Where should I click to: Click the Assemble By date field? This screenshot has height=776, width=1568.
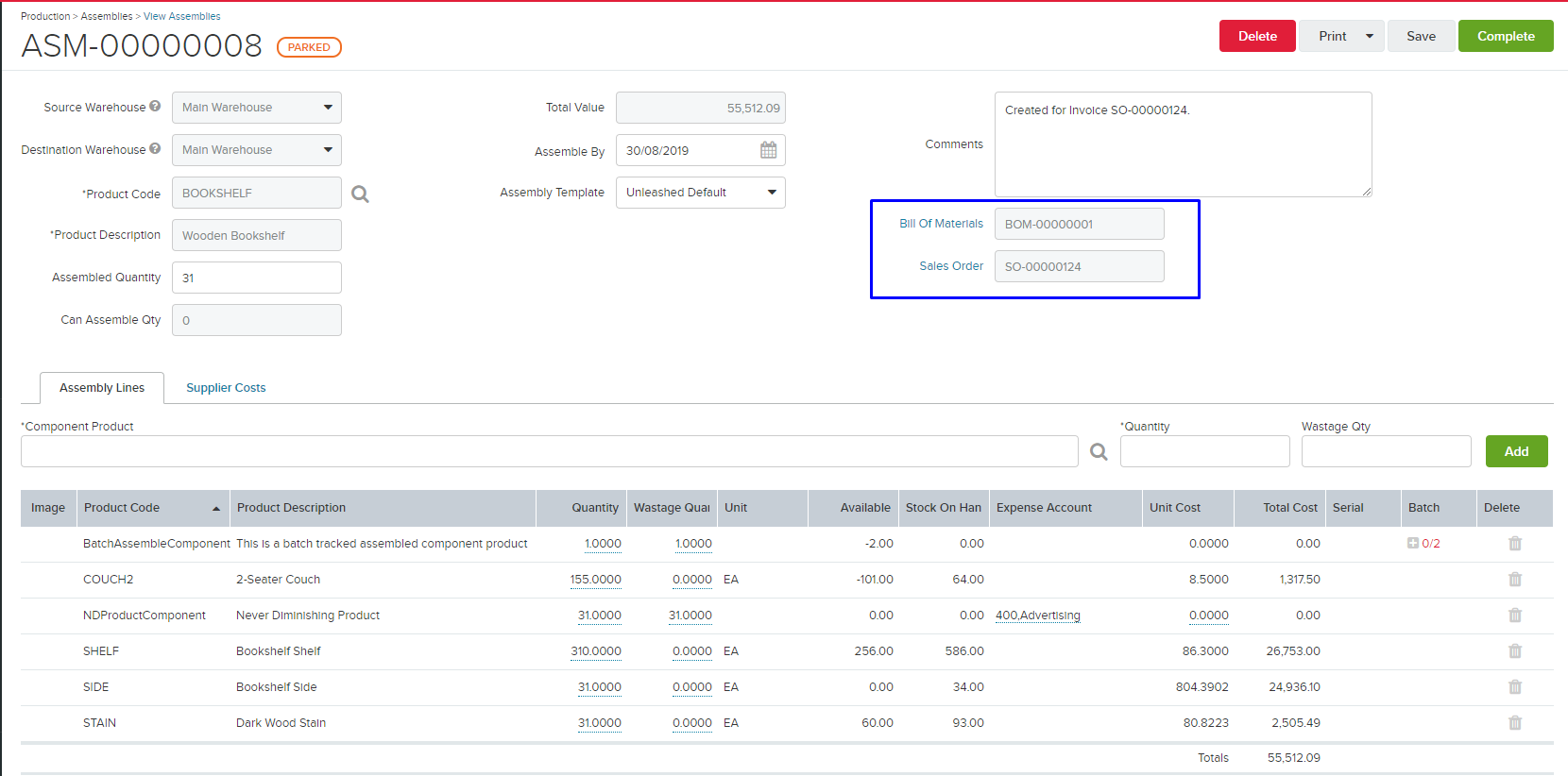tap(701, 150)
